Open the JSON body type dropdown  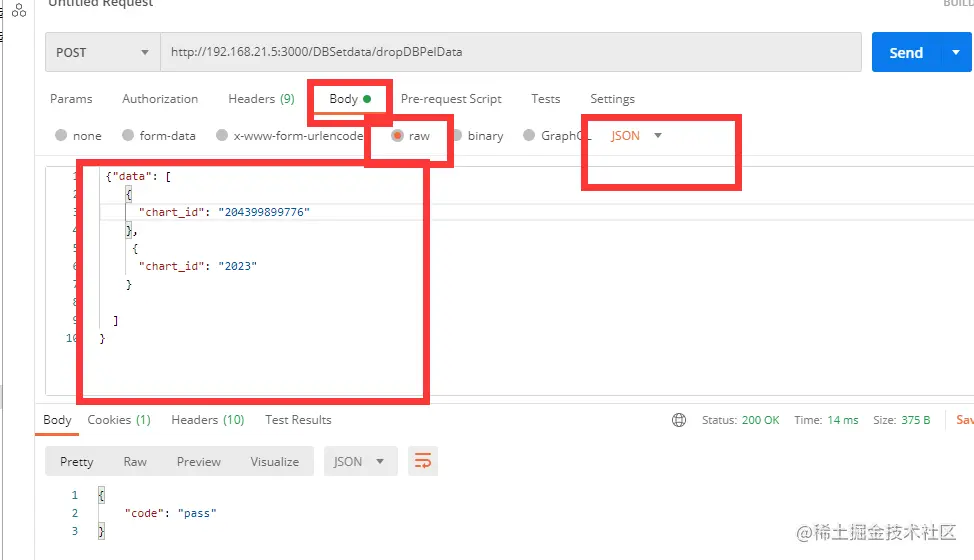tap(637, 135)
